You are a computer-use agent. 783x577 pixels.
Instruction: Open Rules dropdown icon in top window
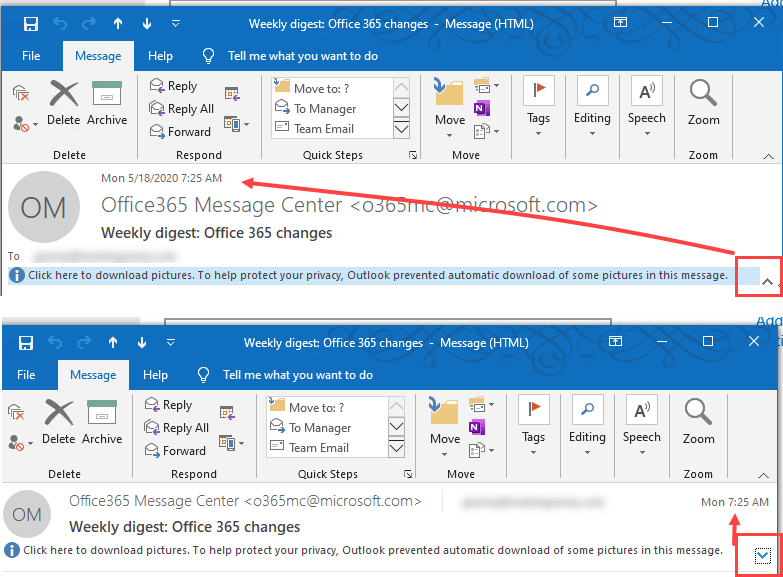[486, 86]
